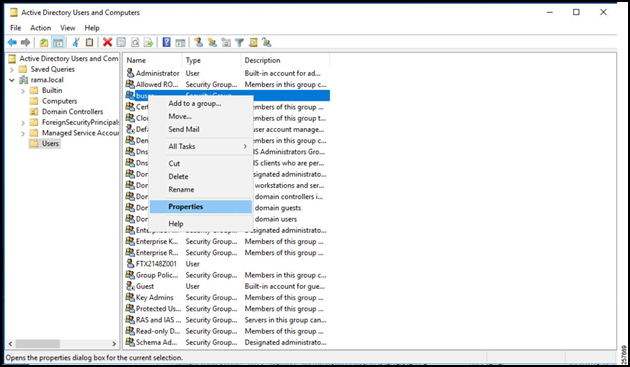
Task: Create a new group with the toolbar group icon
Action: 212,42
